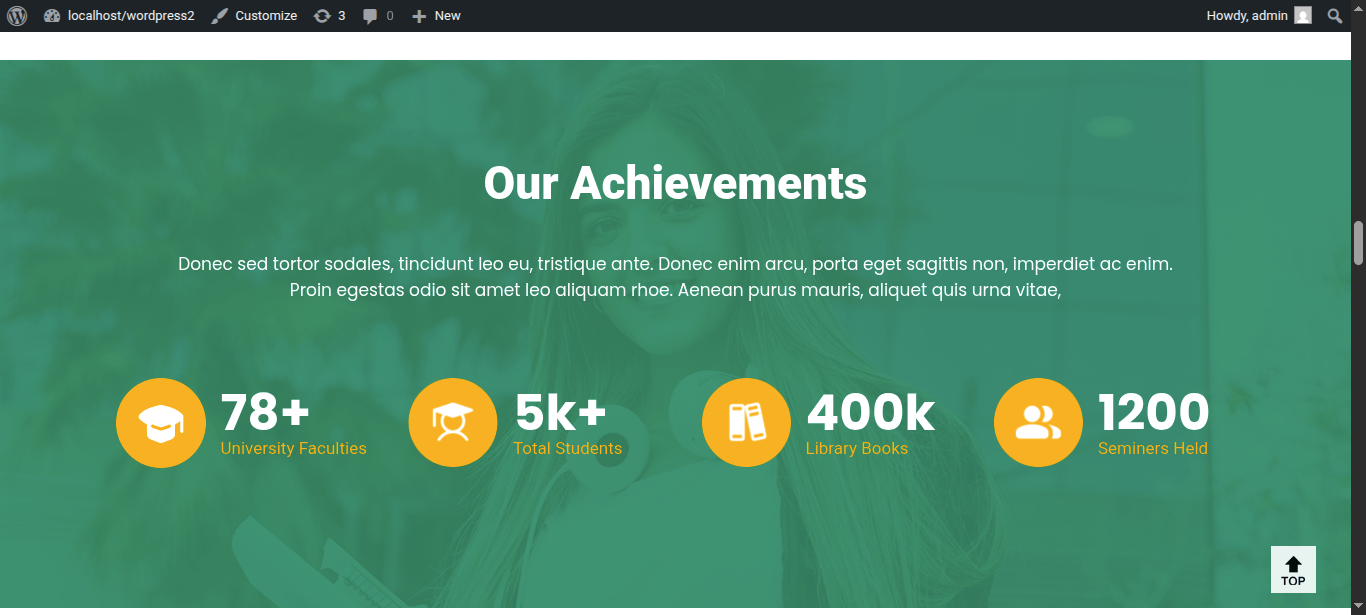The image size is (1366, 615).
Task: Click the graduation cap icon circle
Action: point(161,423)
